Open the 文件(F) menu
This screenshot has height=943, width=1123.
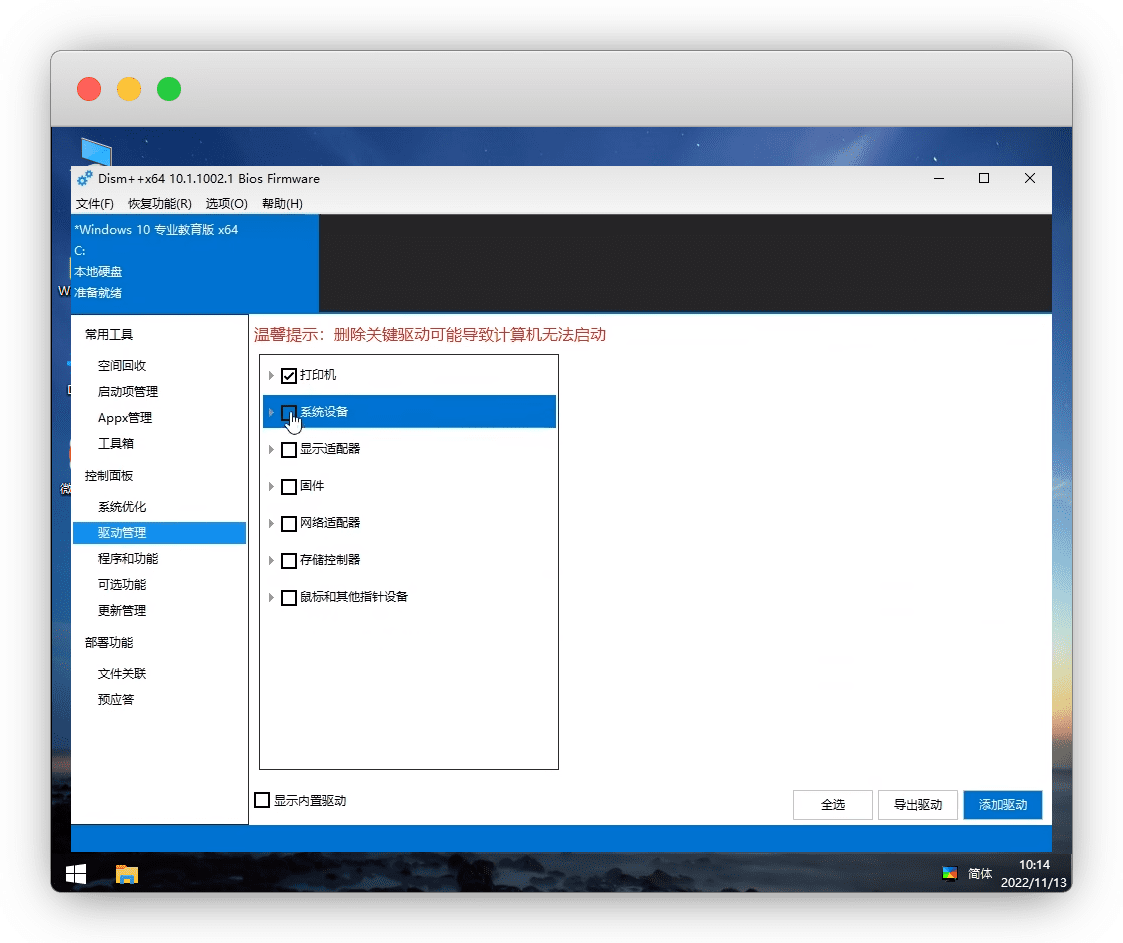tap(95, 203)
